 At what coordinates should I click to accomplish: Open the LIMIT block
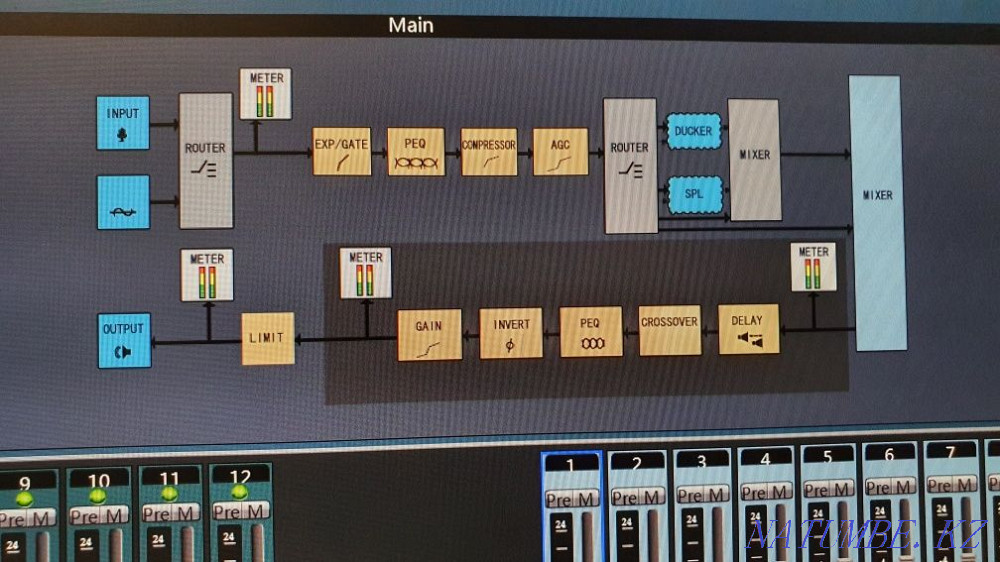click(x=268, y=338)
